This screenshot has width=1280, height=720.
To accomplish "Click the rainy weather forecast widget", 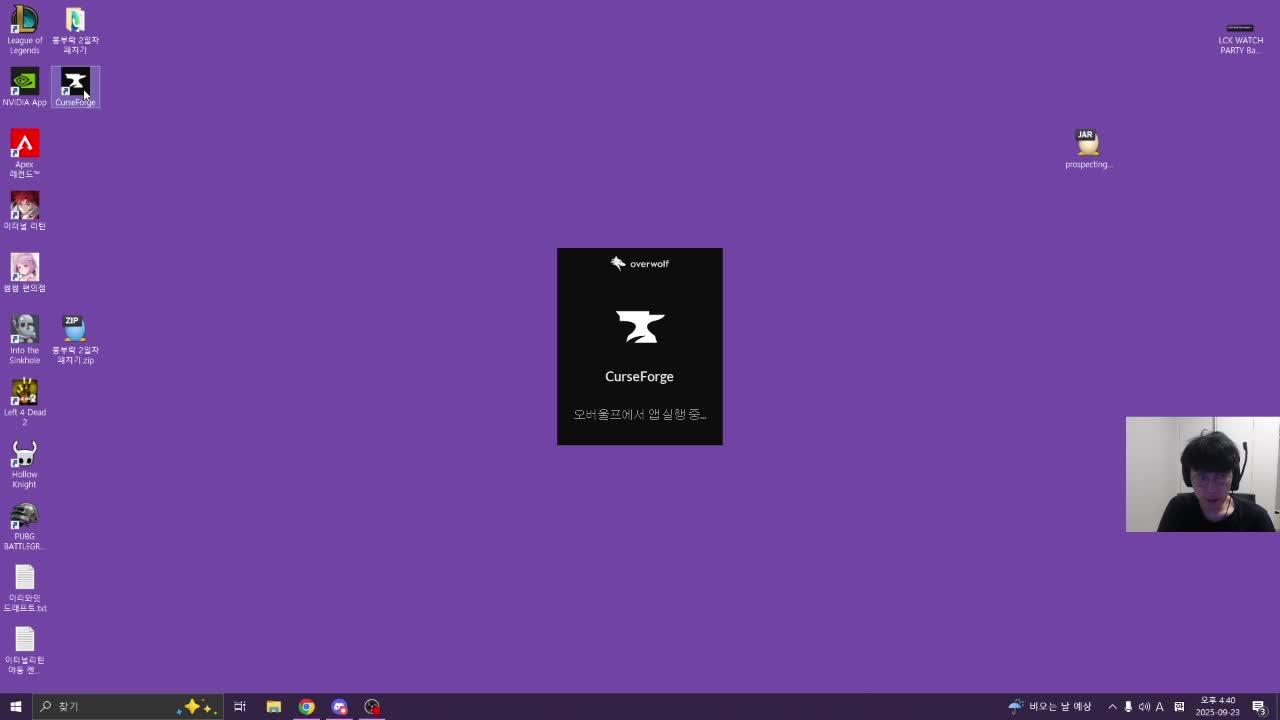I will pos(1050,707).
